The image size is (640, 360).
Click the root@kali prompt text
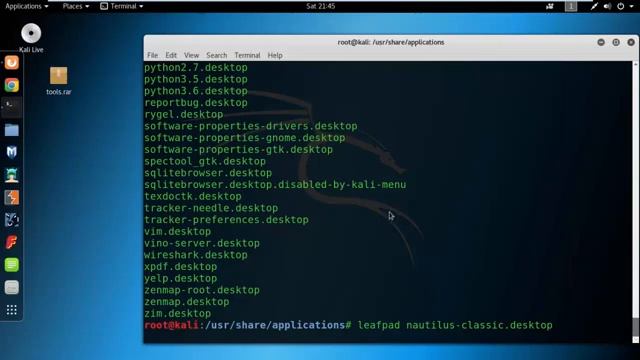171,325
